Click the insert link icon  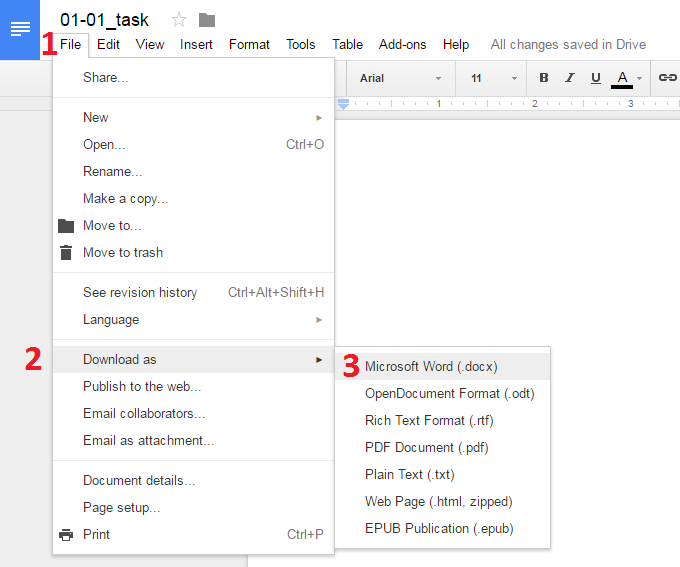coord(667,78)
